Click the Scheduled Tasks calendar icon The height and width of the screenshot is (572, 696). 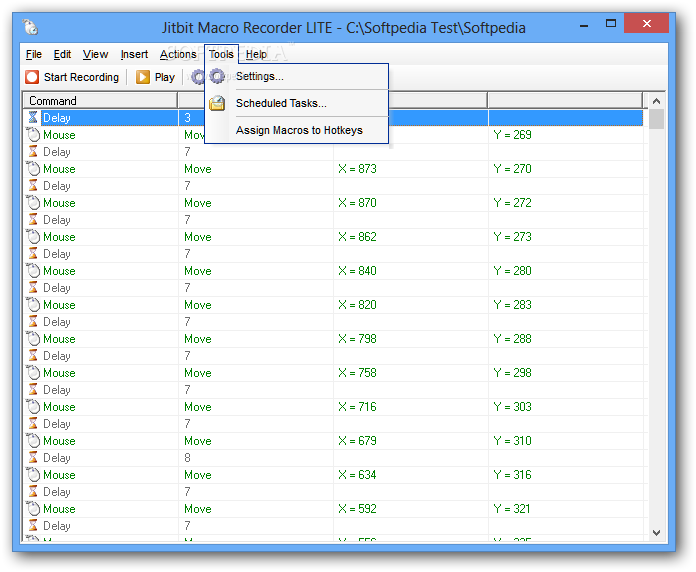pos(217,103)
